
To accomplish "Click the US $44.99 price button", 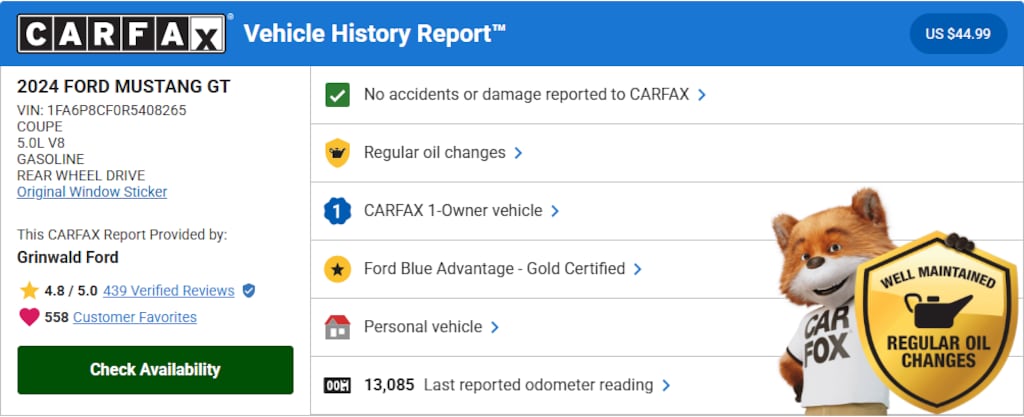I will (957, 34).
